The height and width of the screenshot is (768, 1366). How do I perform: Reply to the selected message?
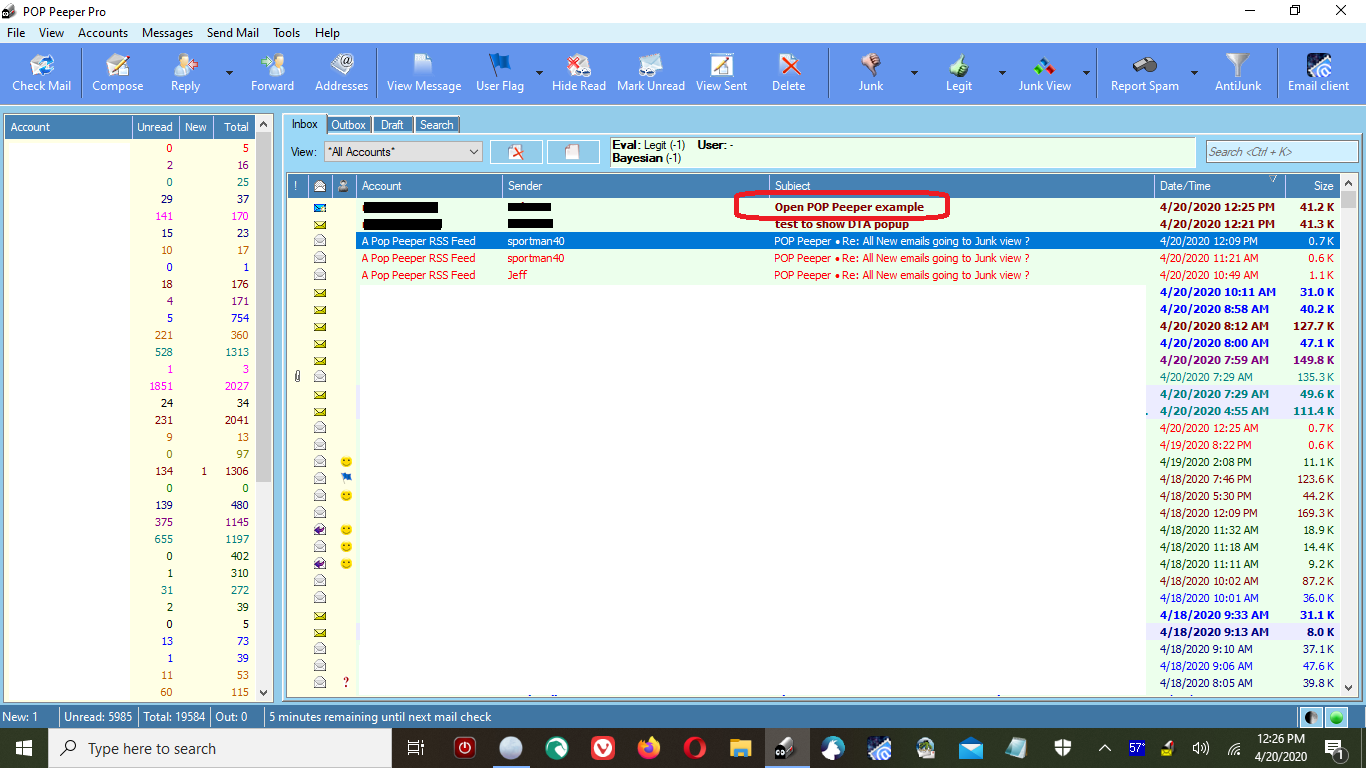[x=186, y=73]
